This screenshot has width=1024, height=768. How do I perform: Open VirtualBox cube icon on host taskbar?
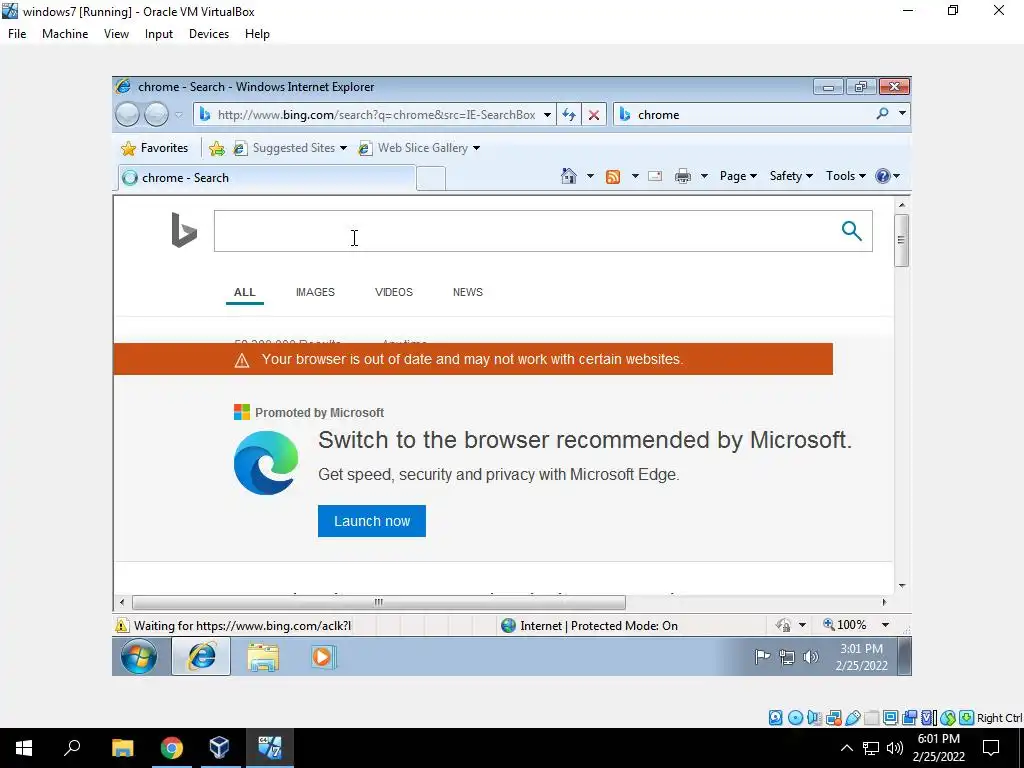pos(219,747)
